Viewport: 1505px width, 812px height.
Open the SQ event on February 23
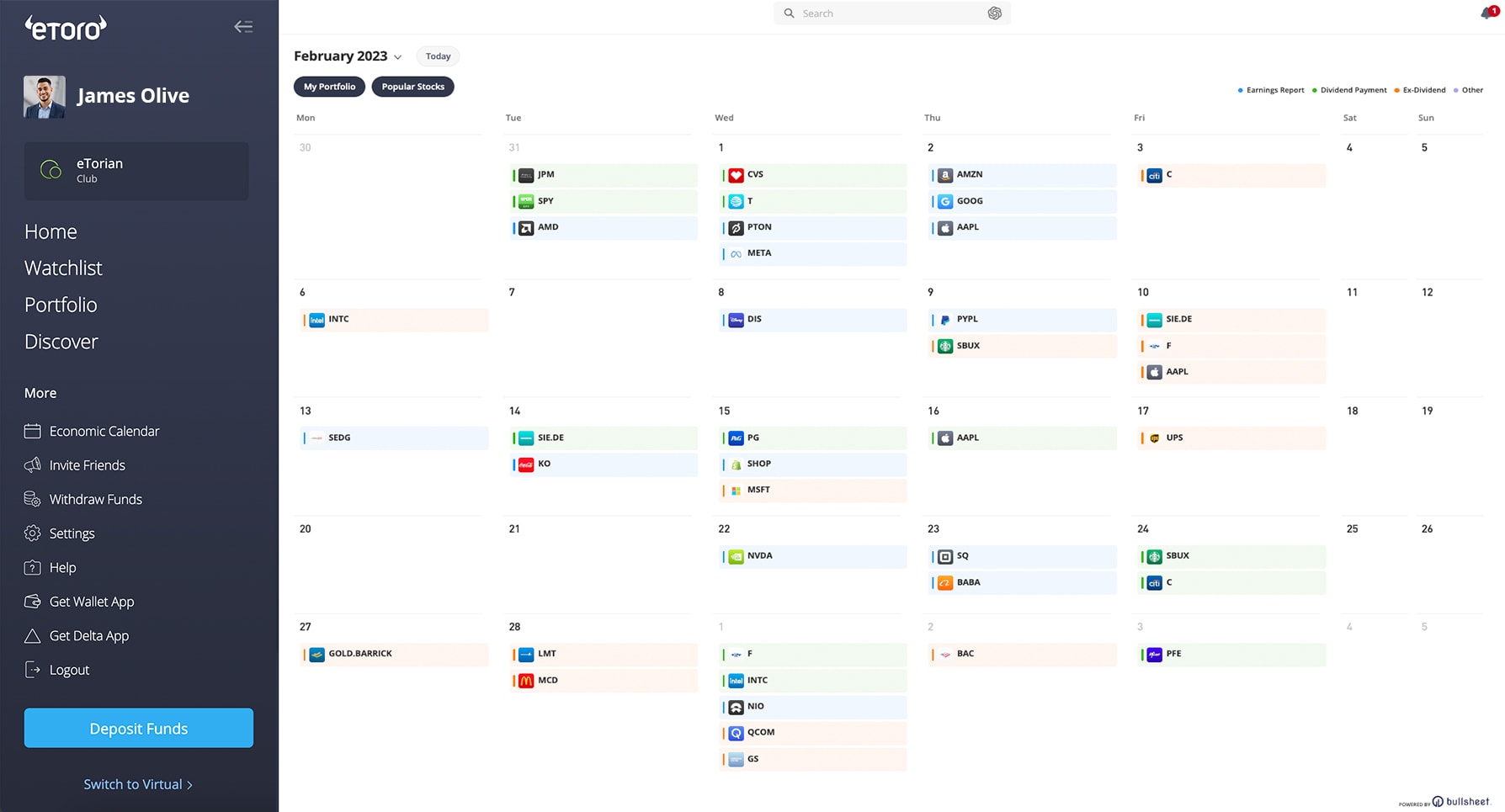coord(1023,556)
